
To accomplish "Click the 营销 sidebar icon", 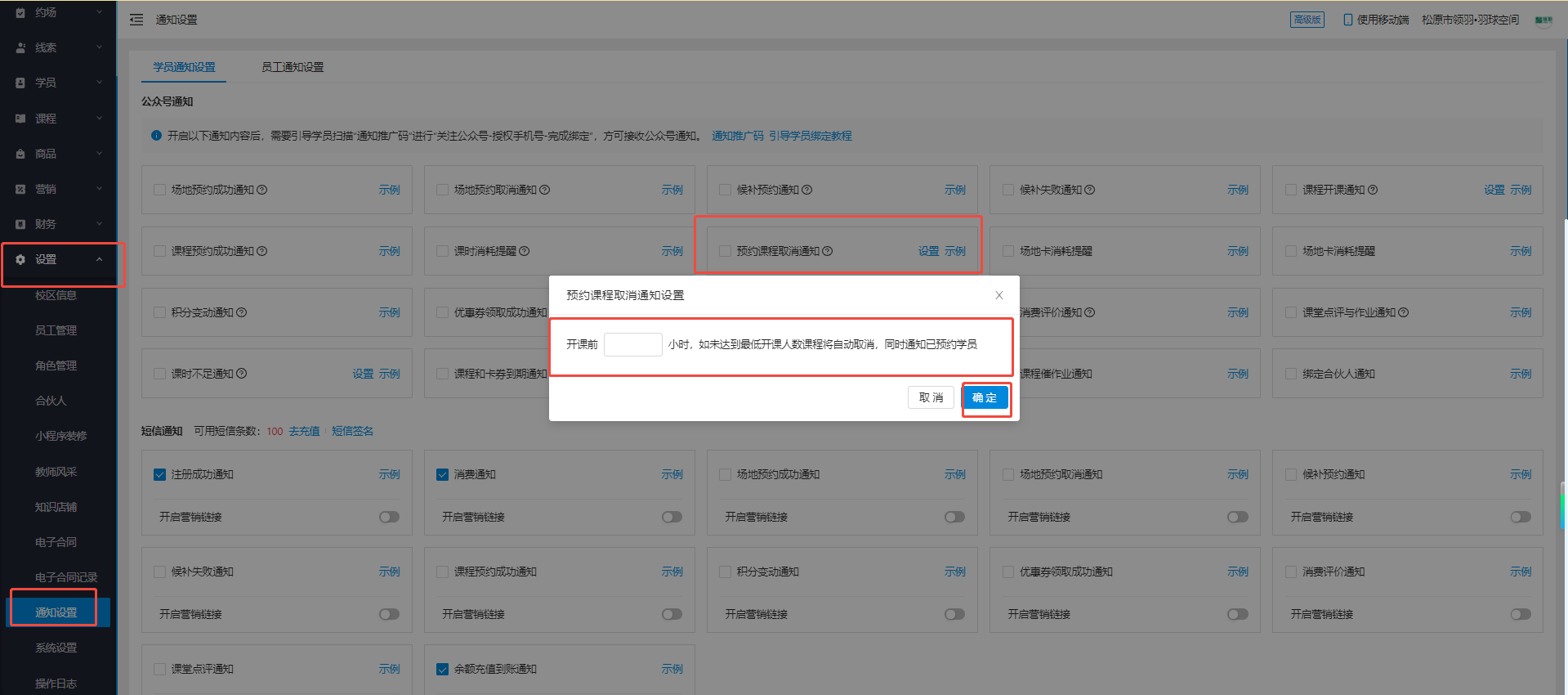I will pos(20,189).
